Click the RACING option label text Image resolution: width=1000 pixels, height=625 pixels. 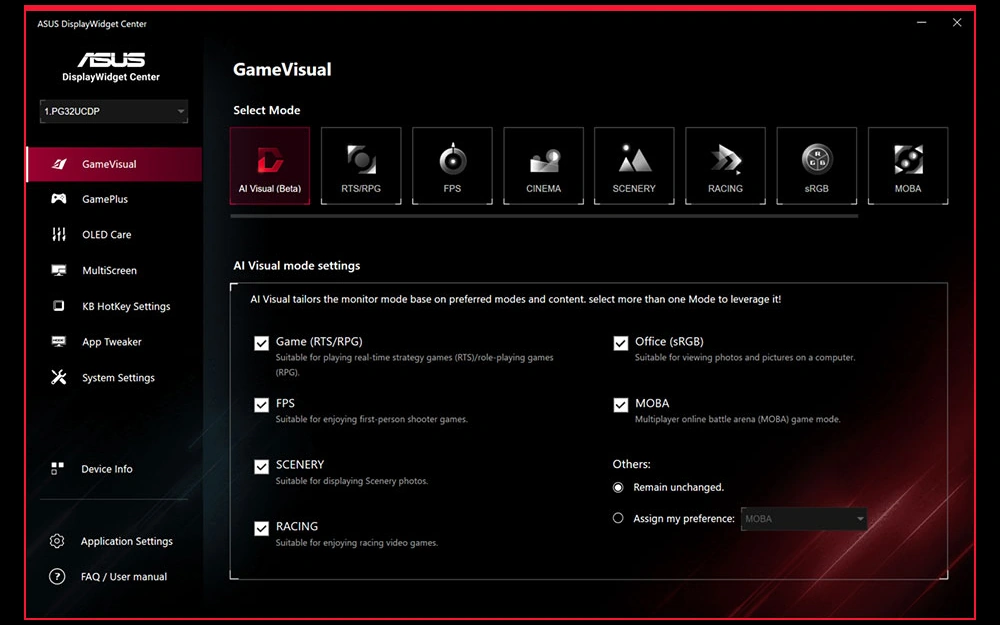pos(297,526)
